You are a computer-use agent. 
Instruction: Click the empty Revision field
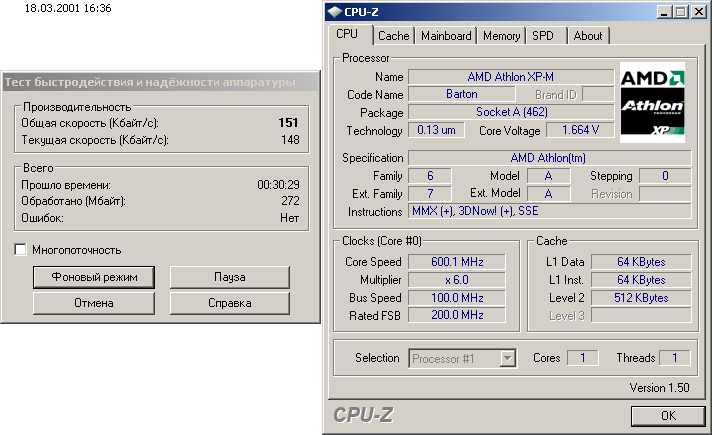pos(665,193)
